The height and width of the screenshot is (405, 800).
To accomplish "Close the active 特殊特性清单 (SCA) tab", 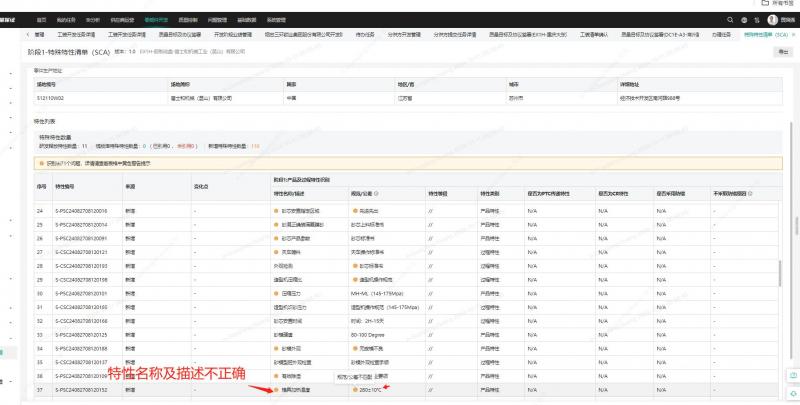I will (795, 35).
